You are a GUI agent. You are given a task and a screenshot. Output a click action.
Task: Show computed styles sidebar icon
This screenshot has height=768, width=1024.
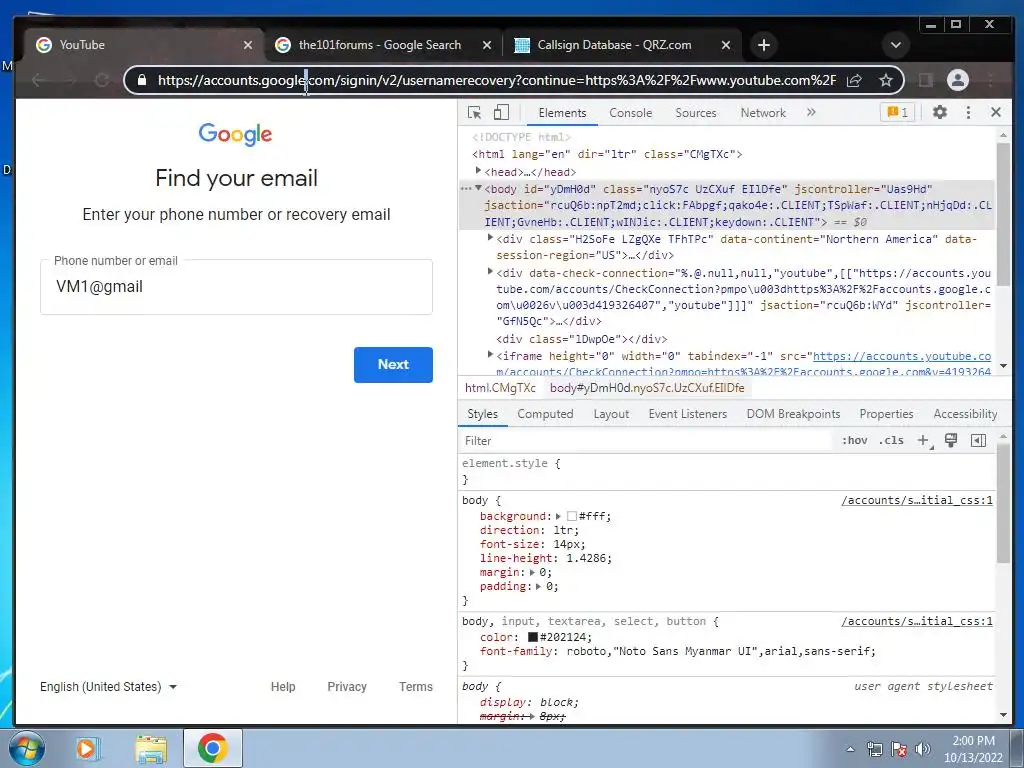(x=978, y=440)
